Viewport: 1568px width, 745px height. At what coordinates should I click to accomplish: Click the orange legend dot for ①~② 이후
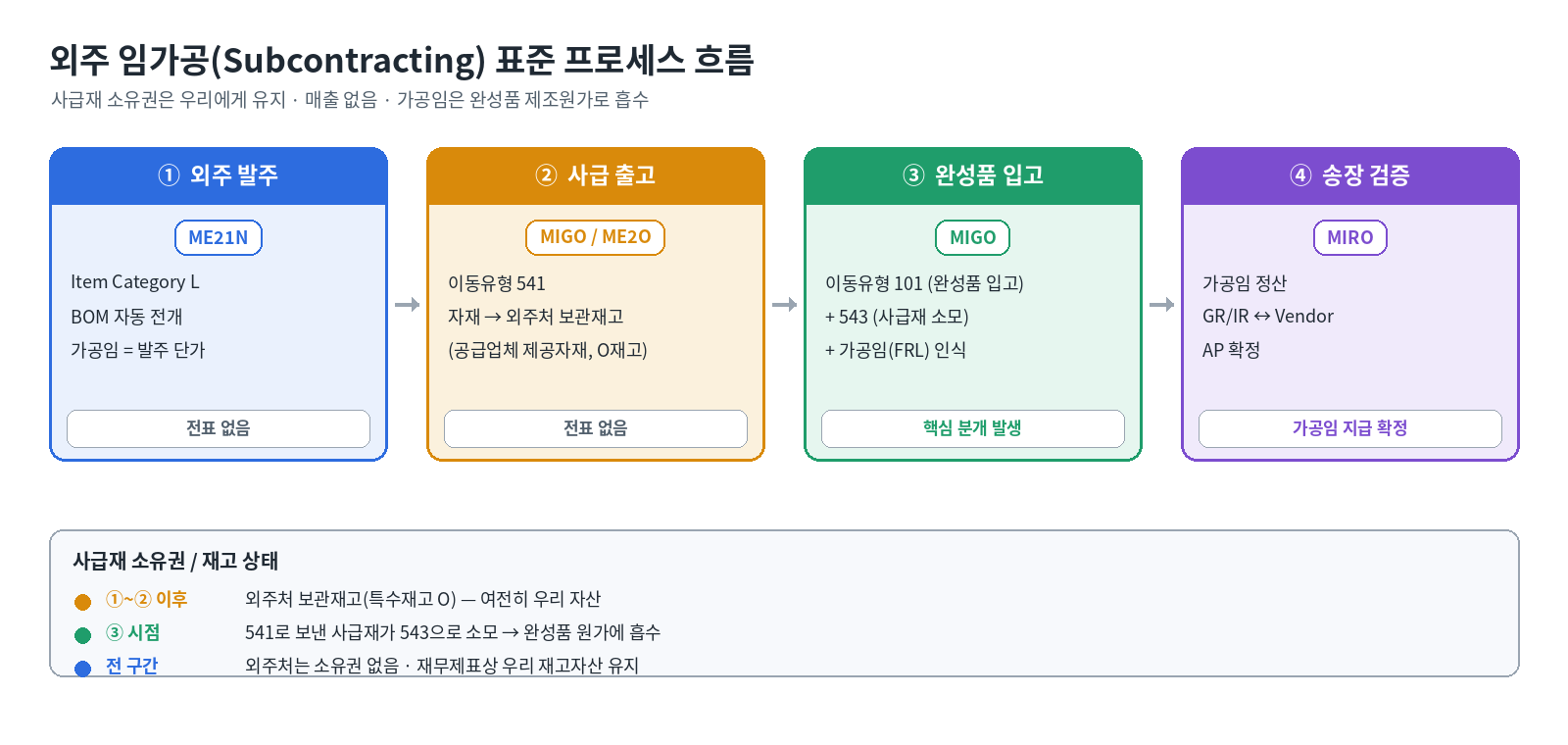(83, 602)
